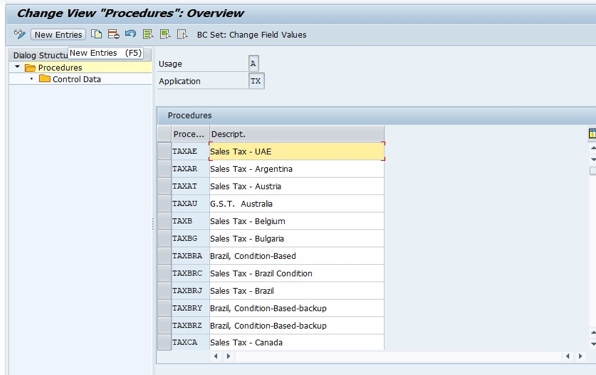Image resolution: width=596 pixels, height=375 pixels.
Task: Click the TAXBRZ procedure cell
Action: [x=190, y=326]
